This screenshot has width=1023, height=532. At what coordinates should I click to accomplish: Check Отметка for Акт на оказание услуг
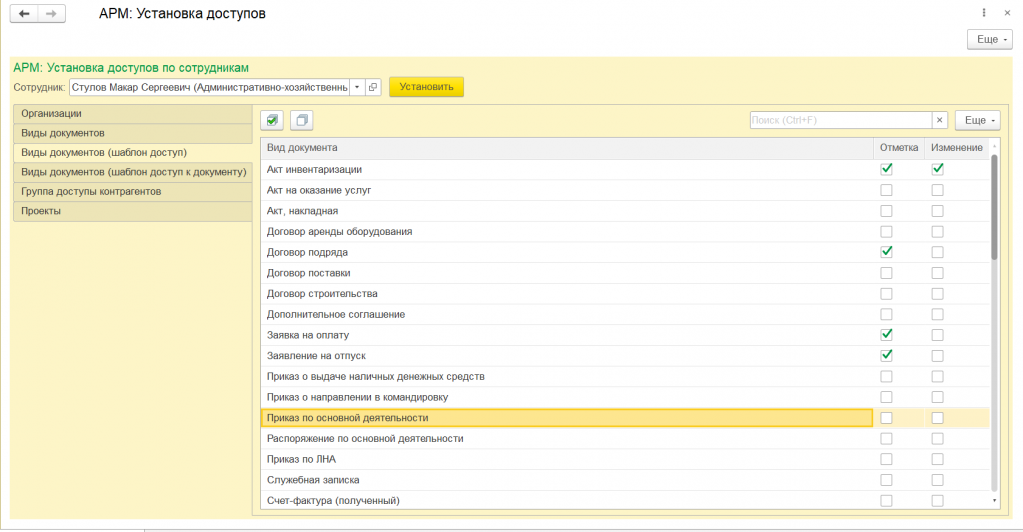(886, 190)
